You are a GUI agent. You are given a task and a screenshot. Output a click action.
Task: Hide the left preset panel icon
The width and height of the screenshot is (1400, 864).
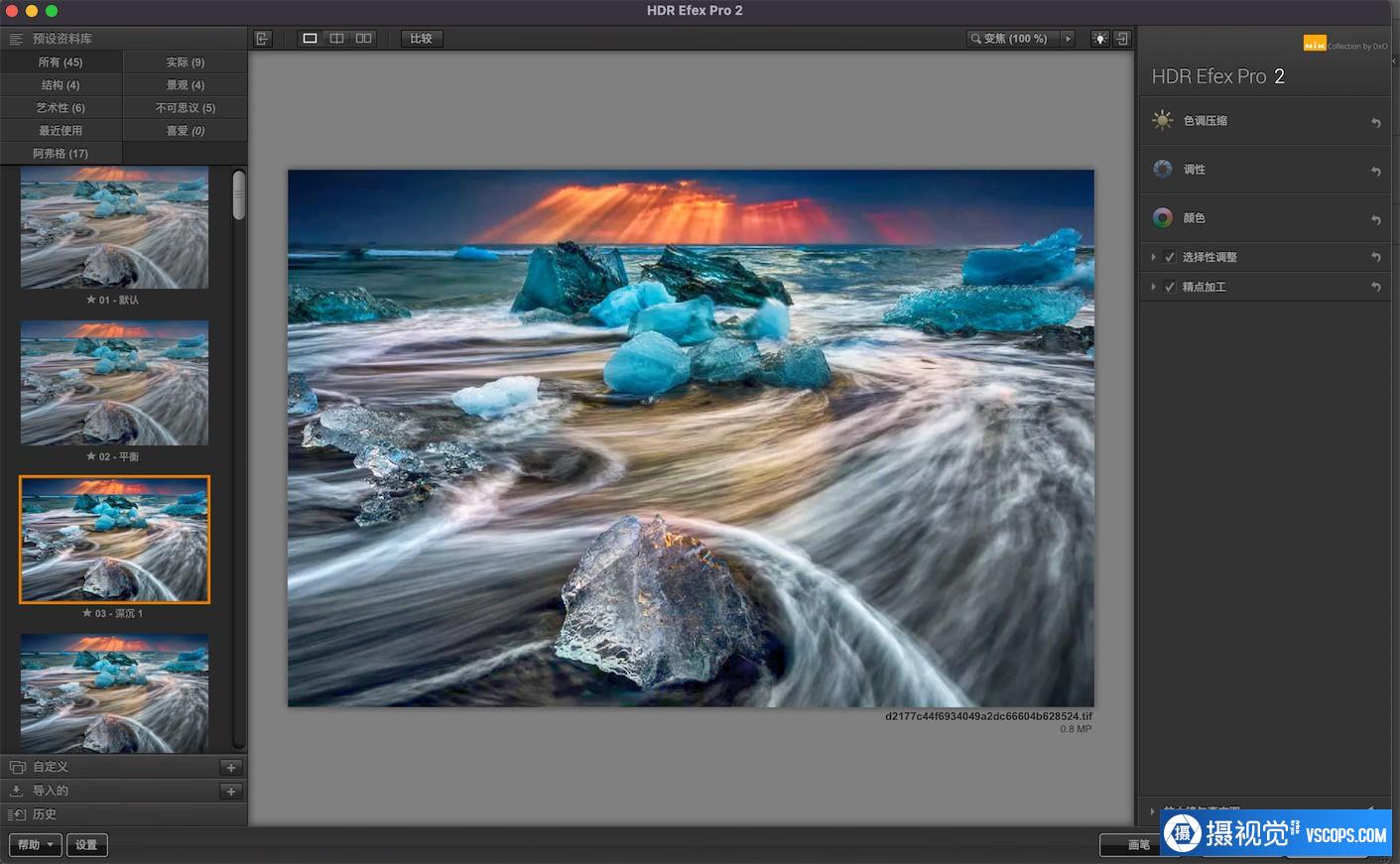click(x=262, y=39)
